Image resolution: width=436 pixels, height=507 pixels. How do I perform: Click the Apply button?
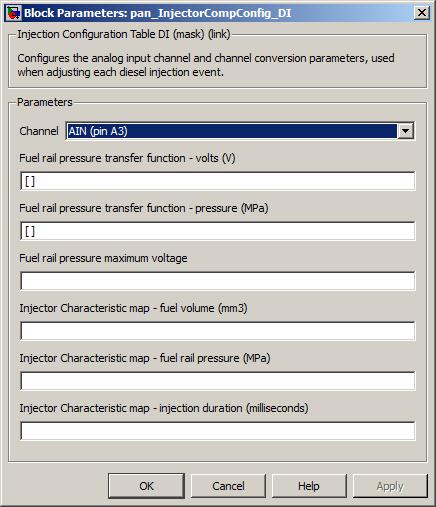pos(390,486)
